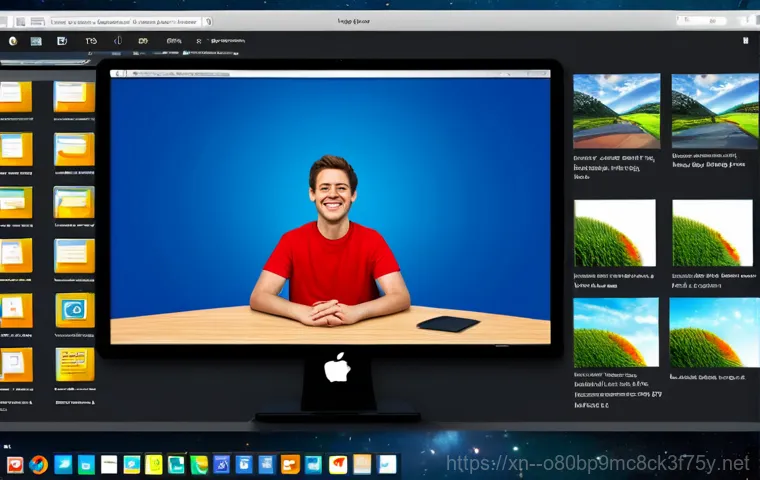Open the yellow folder with blue cloud-camera badge
760x480 pixels.
tap(75, 310)
